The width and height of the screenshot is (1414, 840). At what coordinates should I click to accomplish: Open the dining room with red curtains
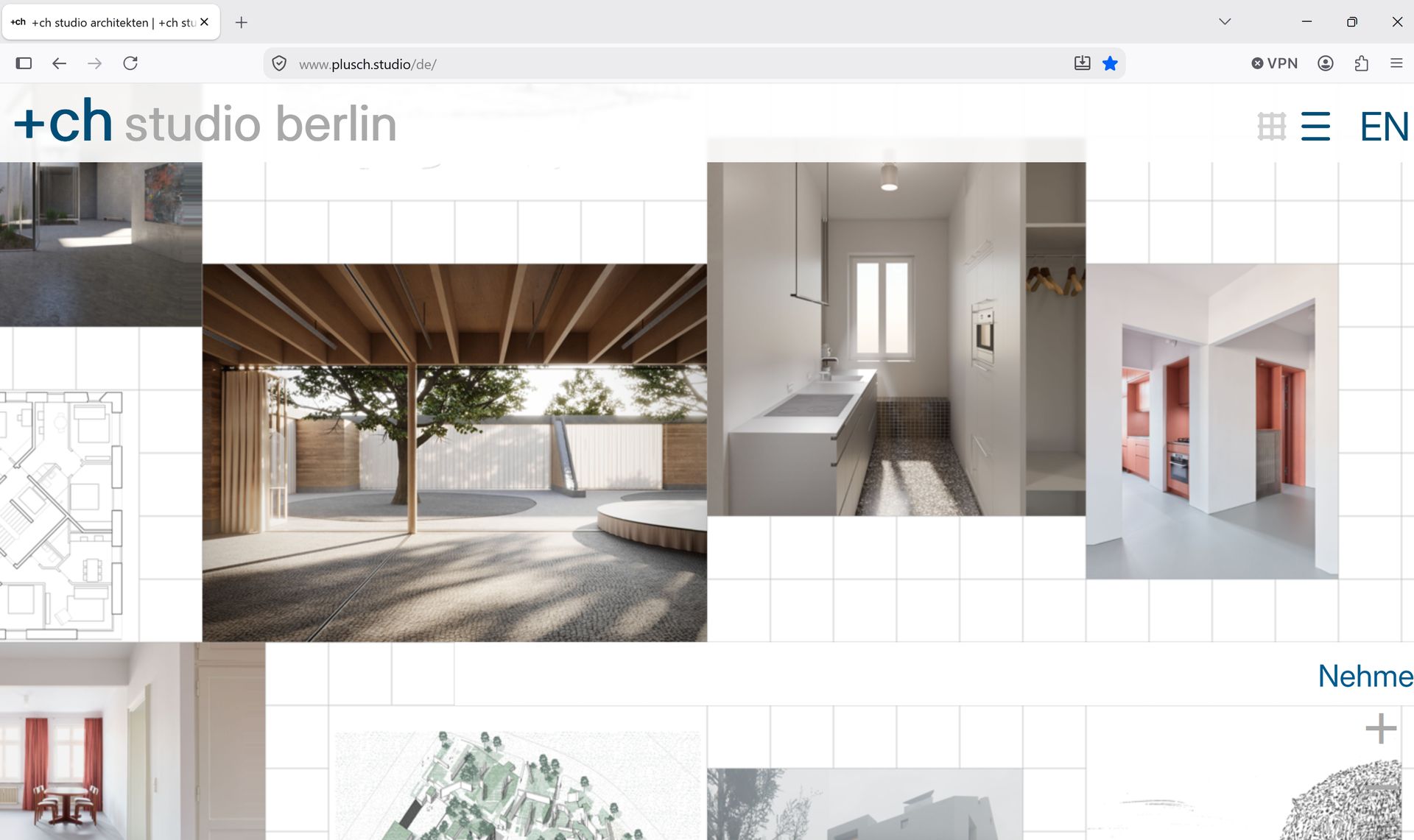tap(133, 741)
